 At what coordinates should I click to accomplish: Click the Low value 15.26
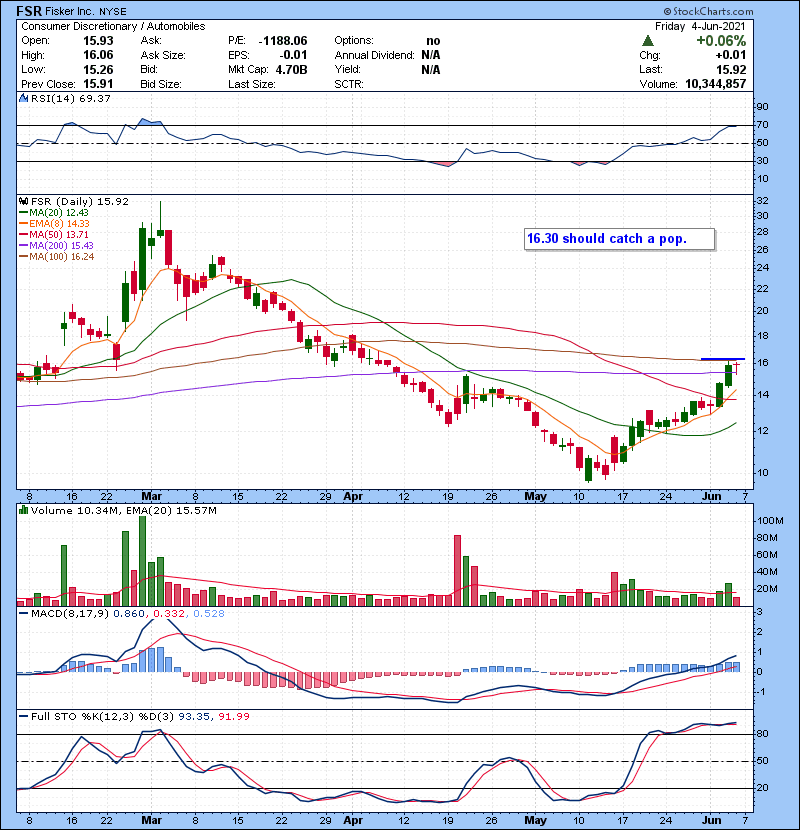tap(98, 69)
